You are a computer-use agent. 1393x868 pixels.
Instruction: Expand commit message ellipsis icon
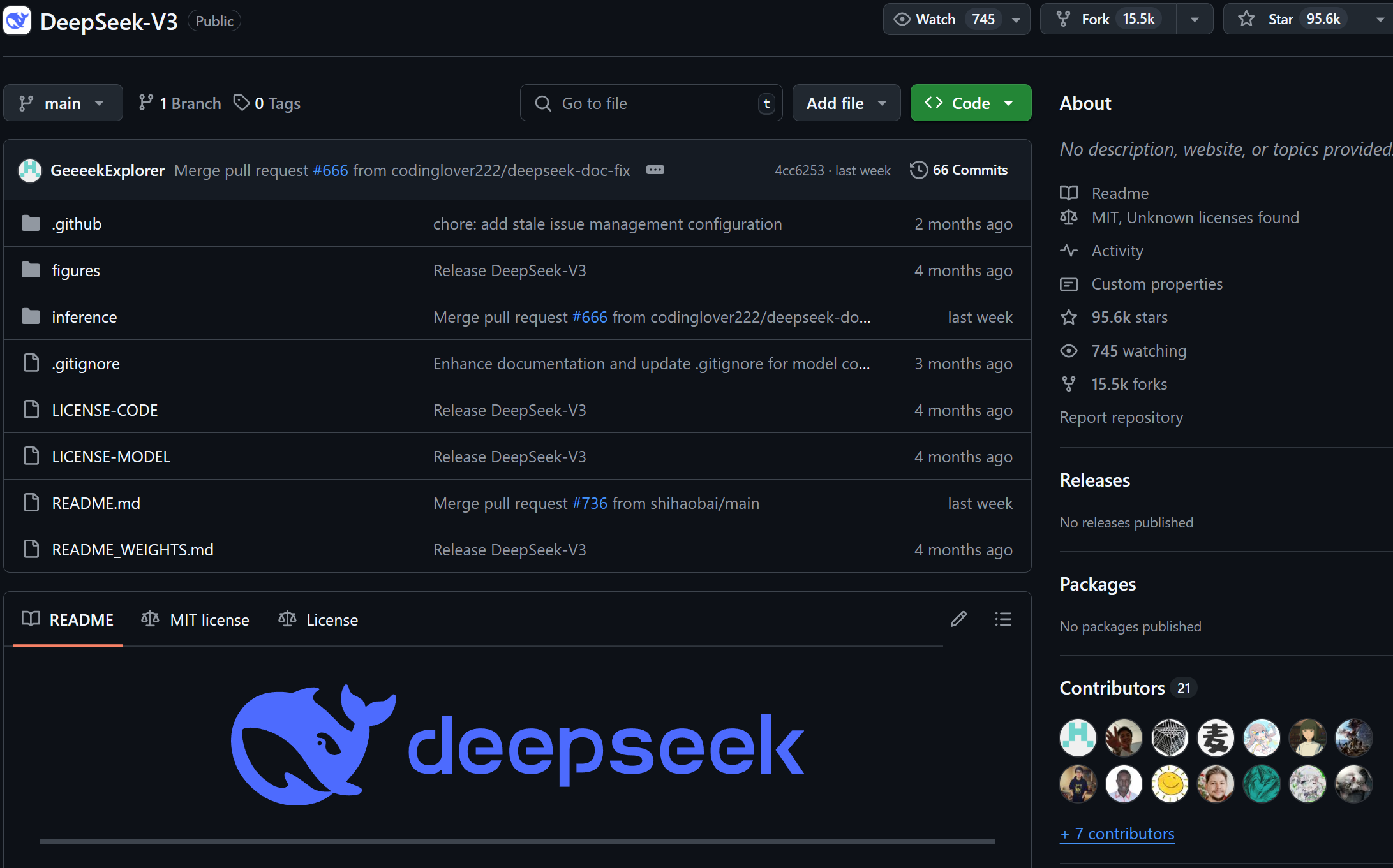click(x=655, y=170)
